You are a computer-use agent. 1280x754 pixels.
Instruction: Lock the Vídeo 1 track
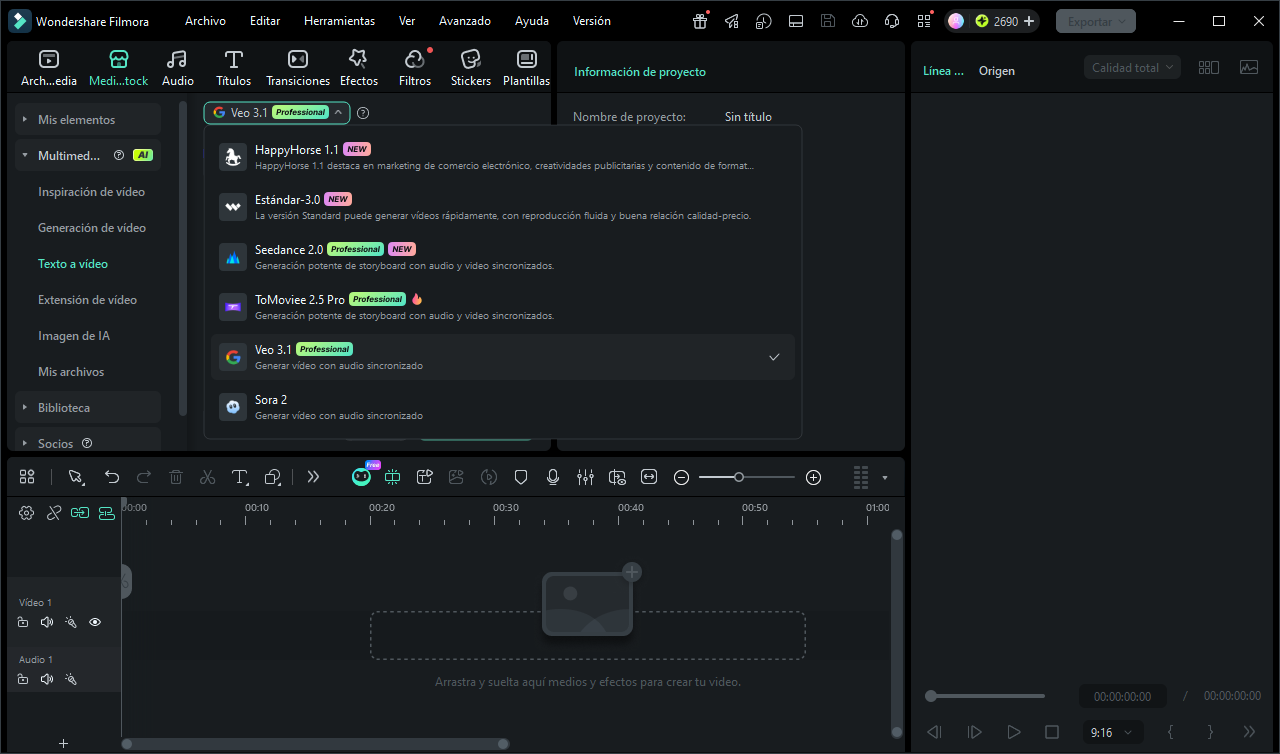23,622
